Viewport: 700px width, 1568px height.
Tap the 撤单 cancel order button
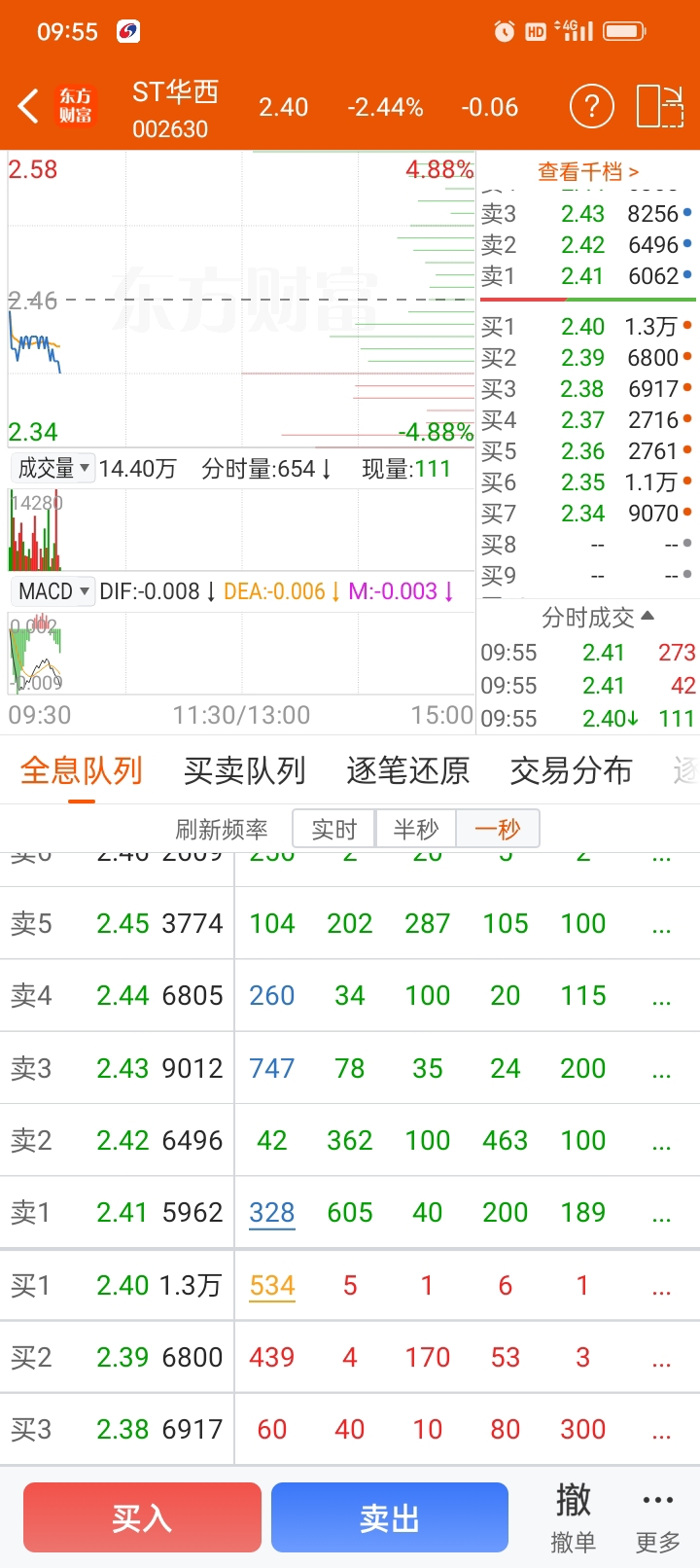pyautogui.click(x=573, y=1517)
